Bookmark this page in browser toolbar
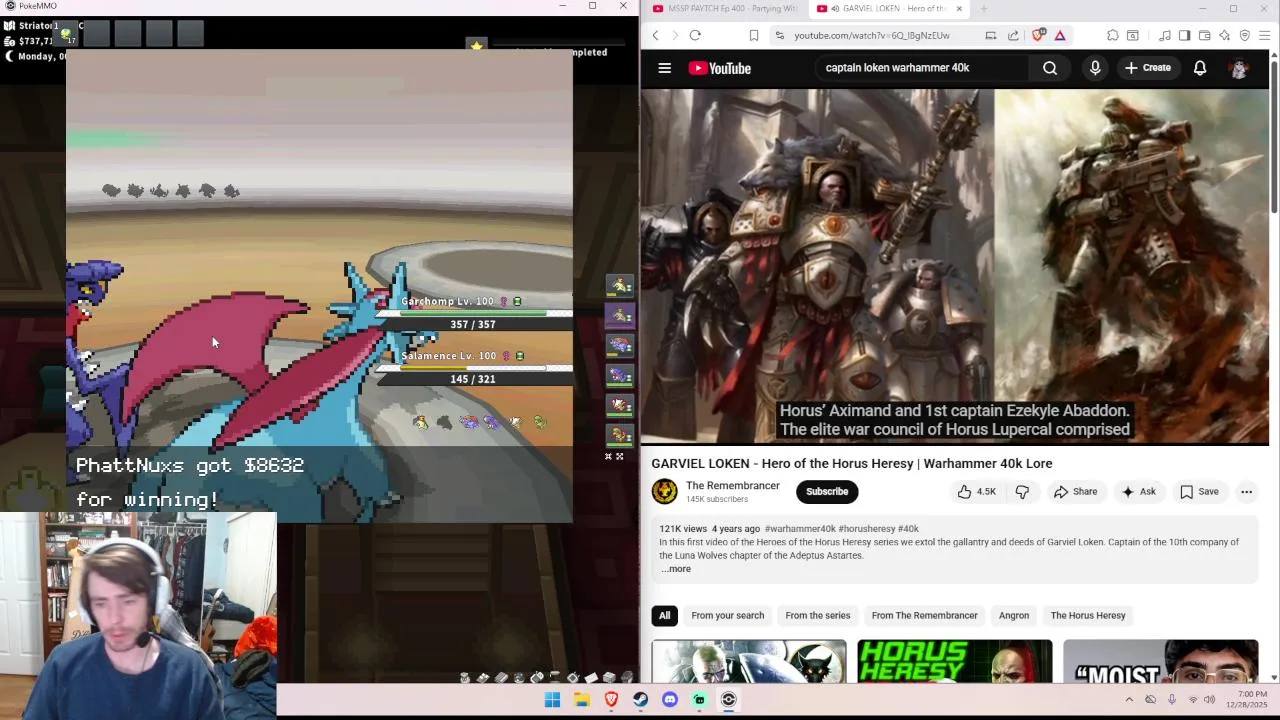 (x=754, y=35)
